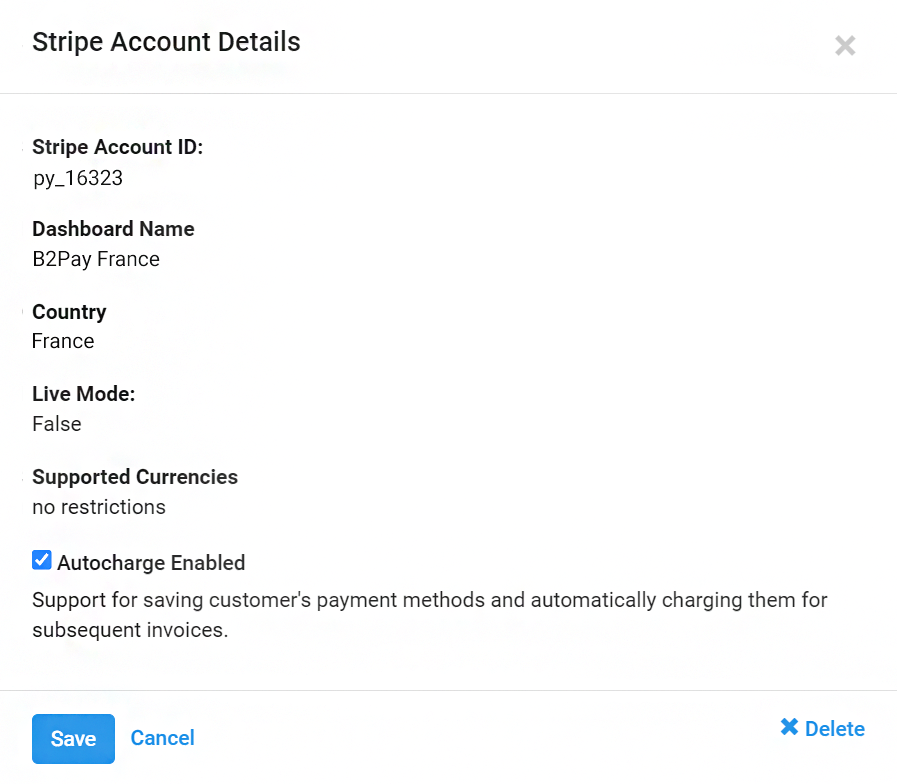Click the Dashboard Name label
The height and width of the screenshot is (784, 897).
[x=113, y=229]
